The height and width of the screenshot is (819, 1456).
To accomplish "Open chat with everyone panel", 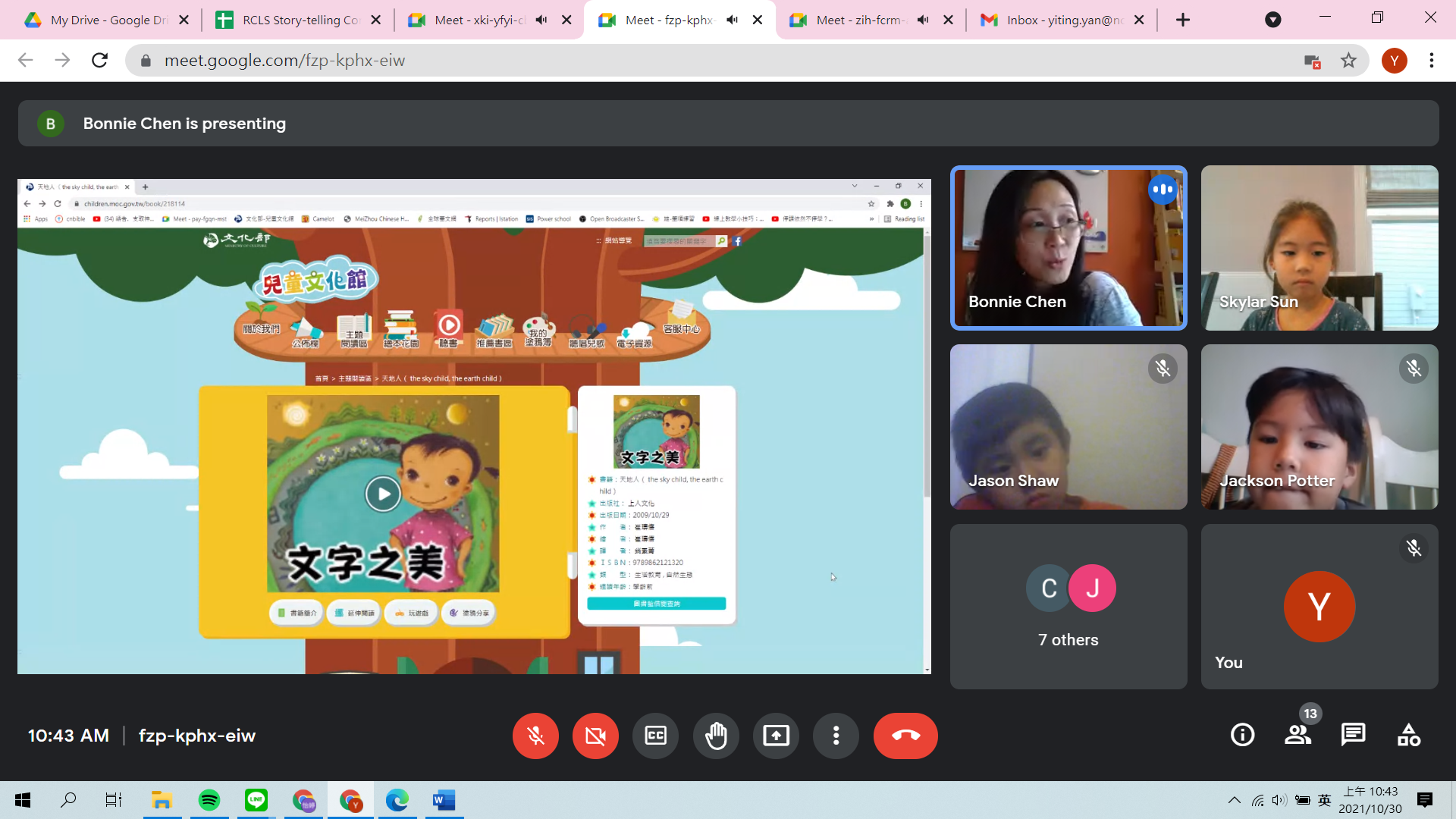I will tap(1353, 735).
